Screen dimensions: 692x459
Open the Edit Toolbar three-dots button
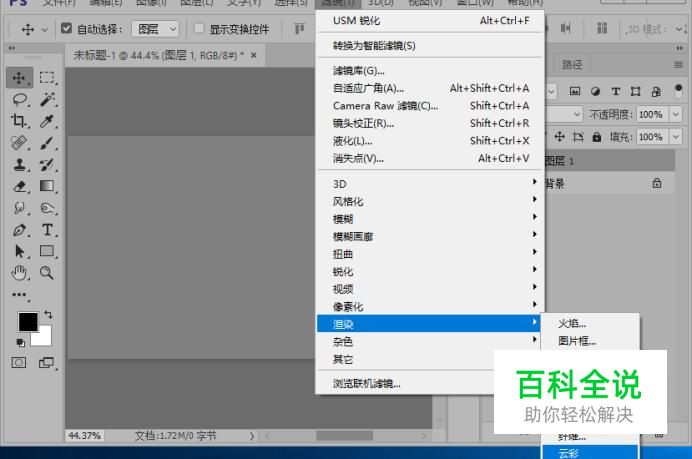point(19,294)
